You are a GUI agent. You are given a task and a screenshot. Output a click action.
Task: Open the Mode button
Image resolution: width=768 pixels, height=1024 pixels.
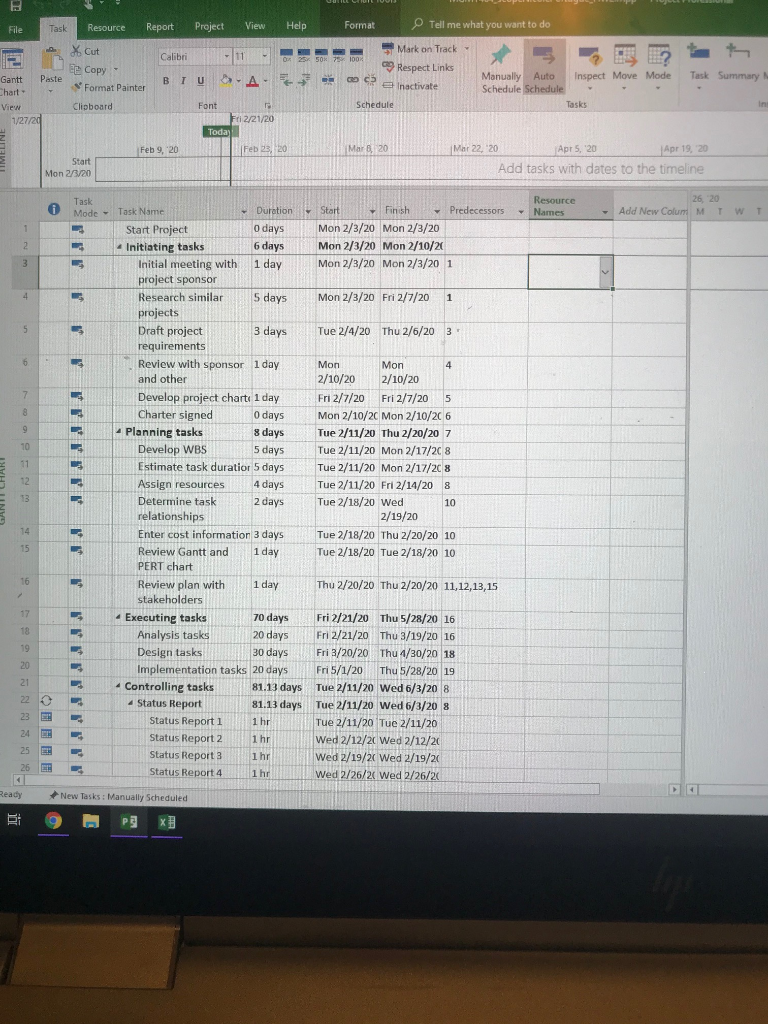coord(658,67)
